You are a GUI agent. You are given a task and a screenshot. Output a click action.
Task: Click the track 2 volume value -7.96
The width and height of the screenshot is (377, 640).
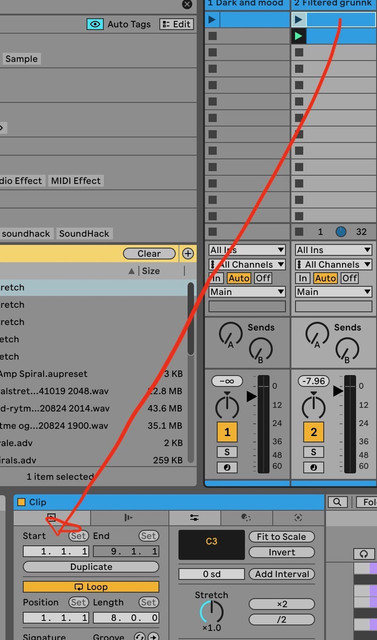[314, 381]
